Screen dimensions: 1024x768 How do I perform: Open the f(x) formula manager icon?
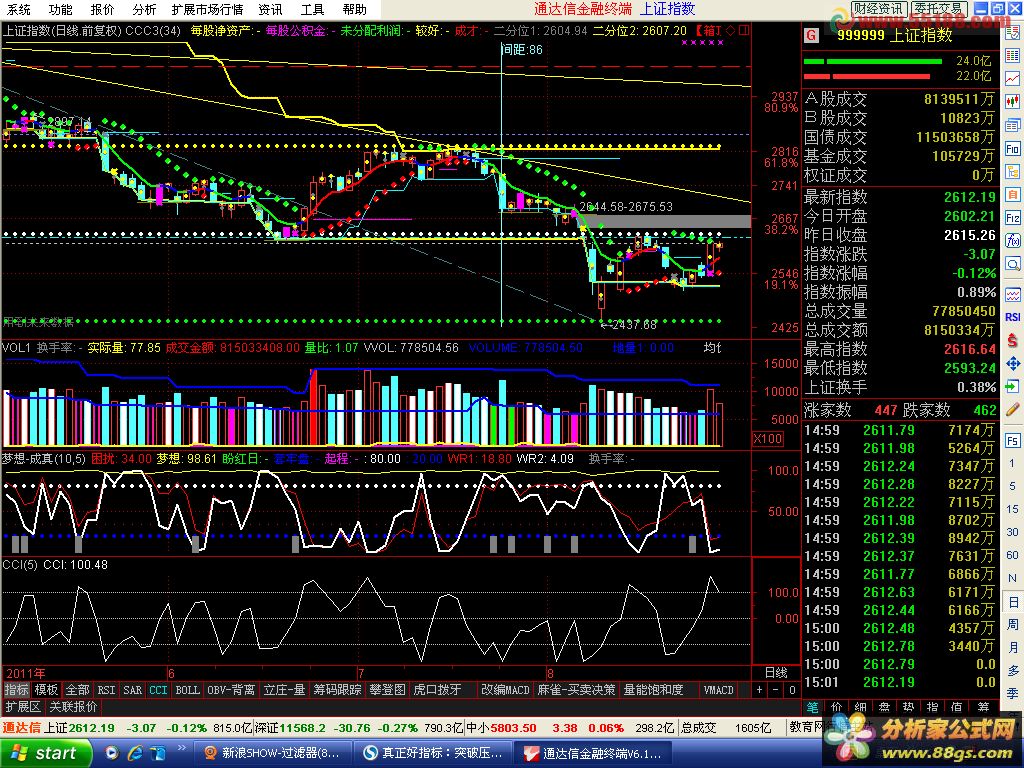point(1013,241)
